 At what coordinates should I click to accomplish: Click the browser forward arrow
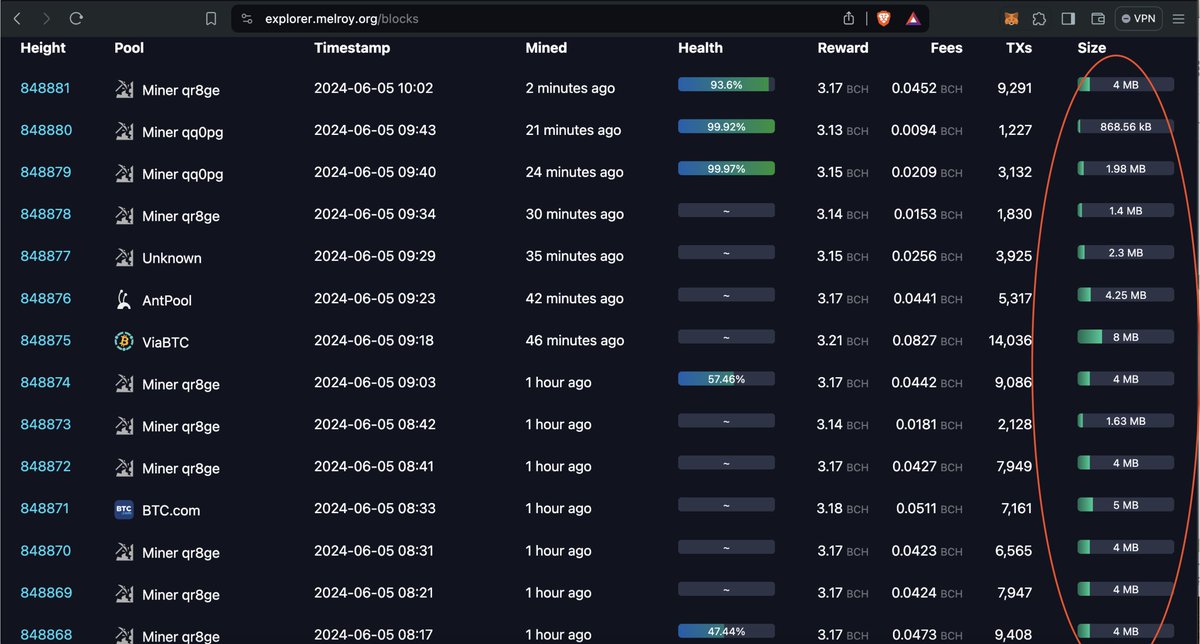46,18
